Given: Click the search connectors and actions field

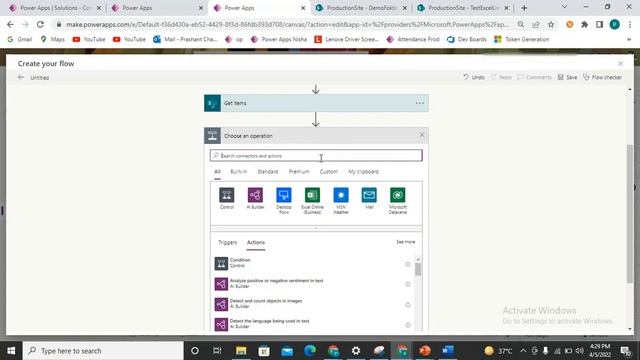Looking at the screenshot, I should point(316,156).
